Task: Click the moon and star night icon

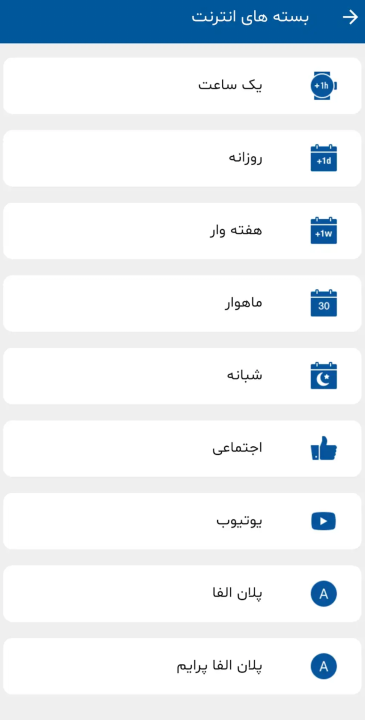Action: 324,376
